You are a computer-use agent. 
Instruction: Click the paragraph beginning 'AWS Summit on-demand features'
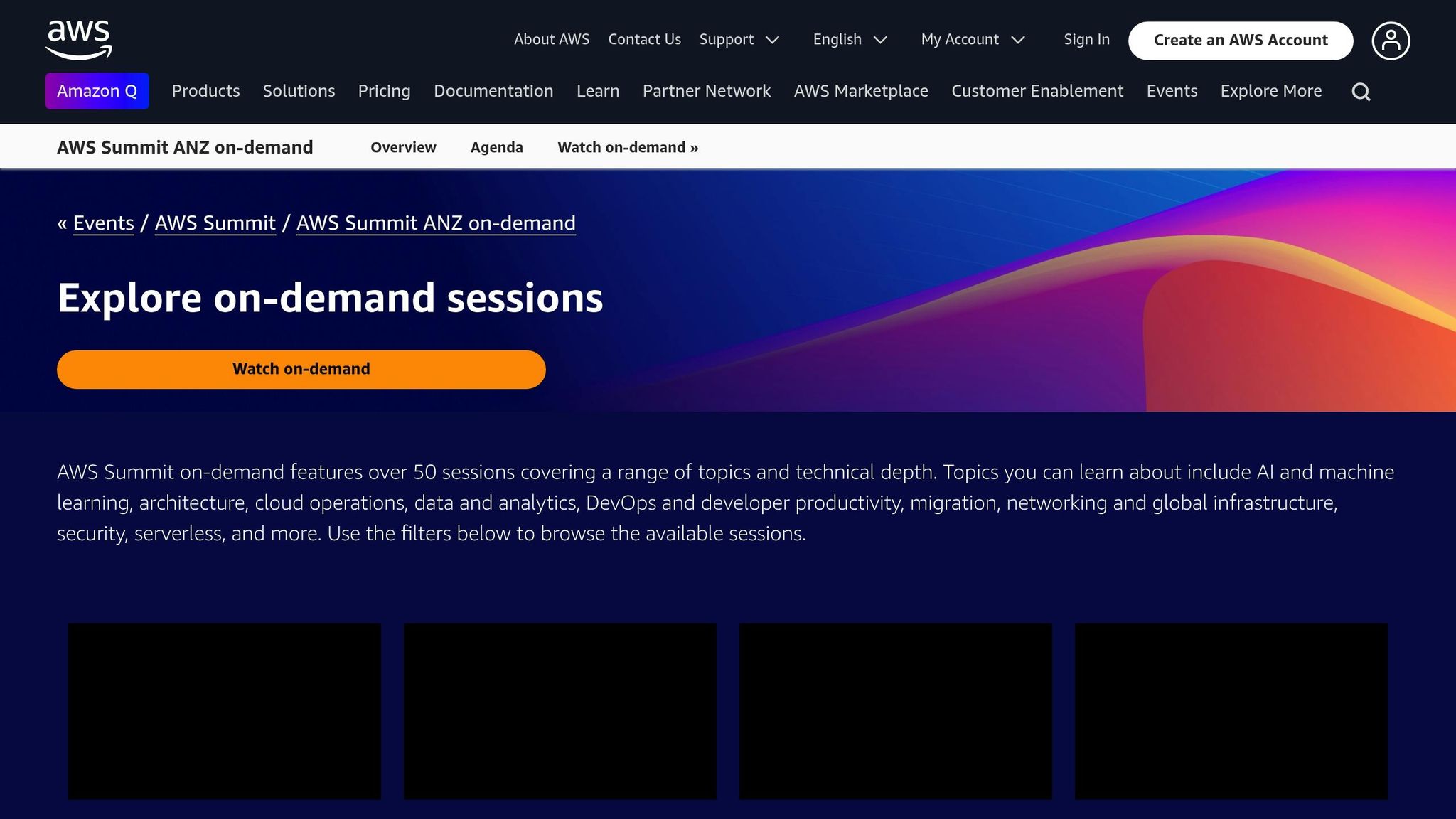tap(725, 503)
